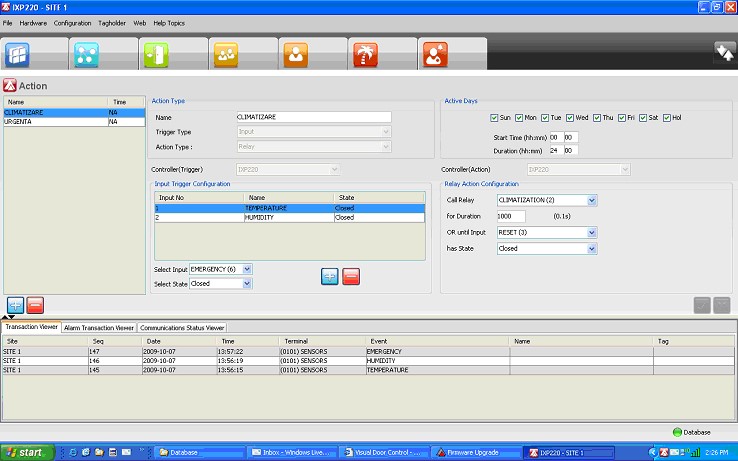The width and height of the screenshot is (738, 461).
Task: Select CLIMATIZARE in the action list
Action: point(74,113)
